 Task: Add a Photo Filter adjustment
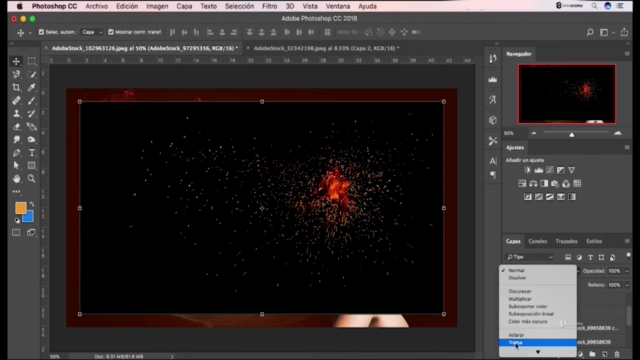coord(555,184)
